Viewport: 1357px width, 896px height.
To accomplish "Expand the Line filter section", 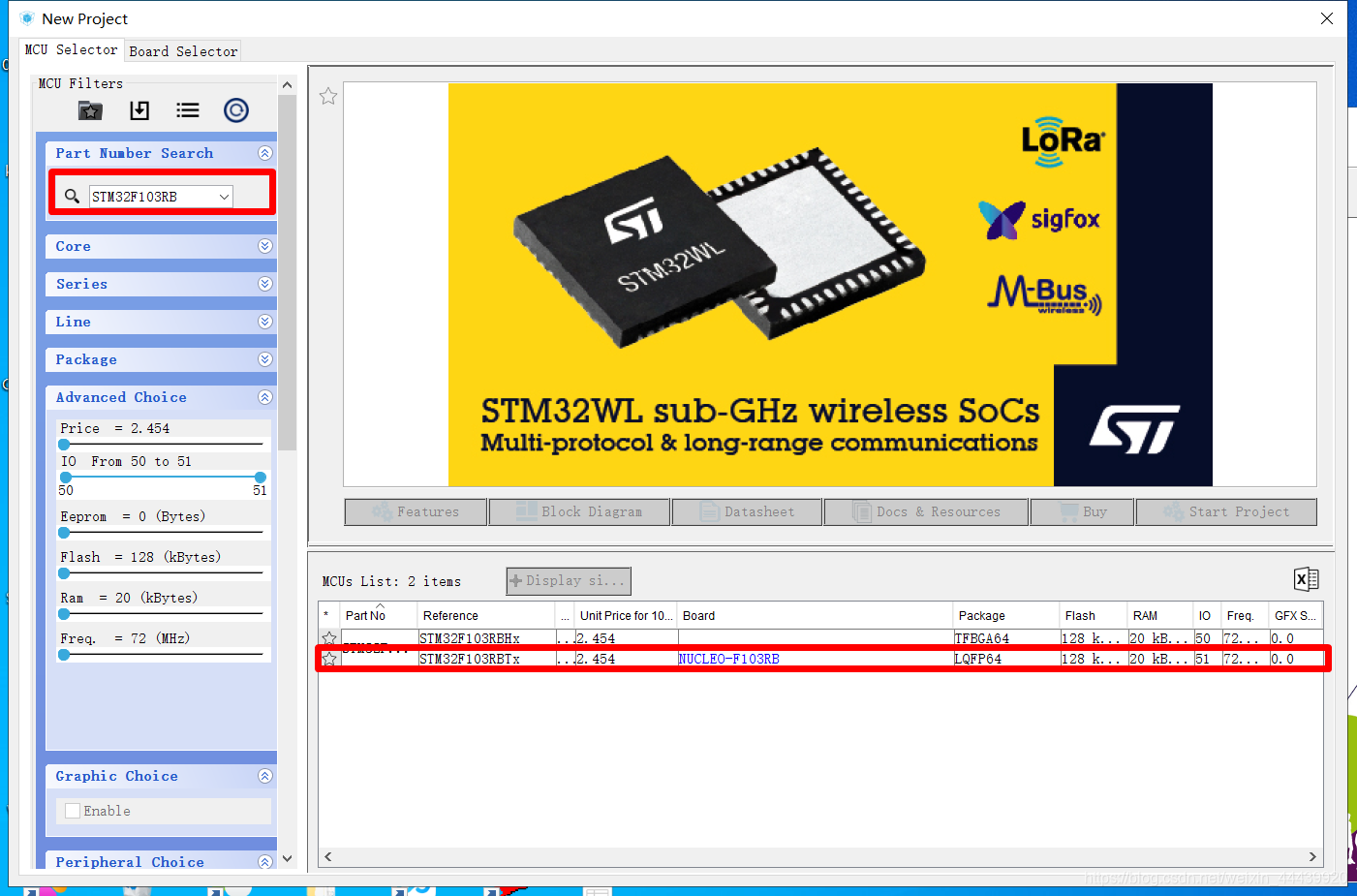I will point(265,322).
